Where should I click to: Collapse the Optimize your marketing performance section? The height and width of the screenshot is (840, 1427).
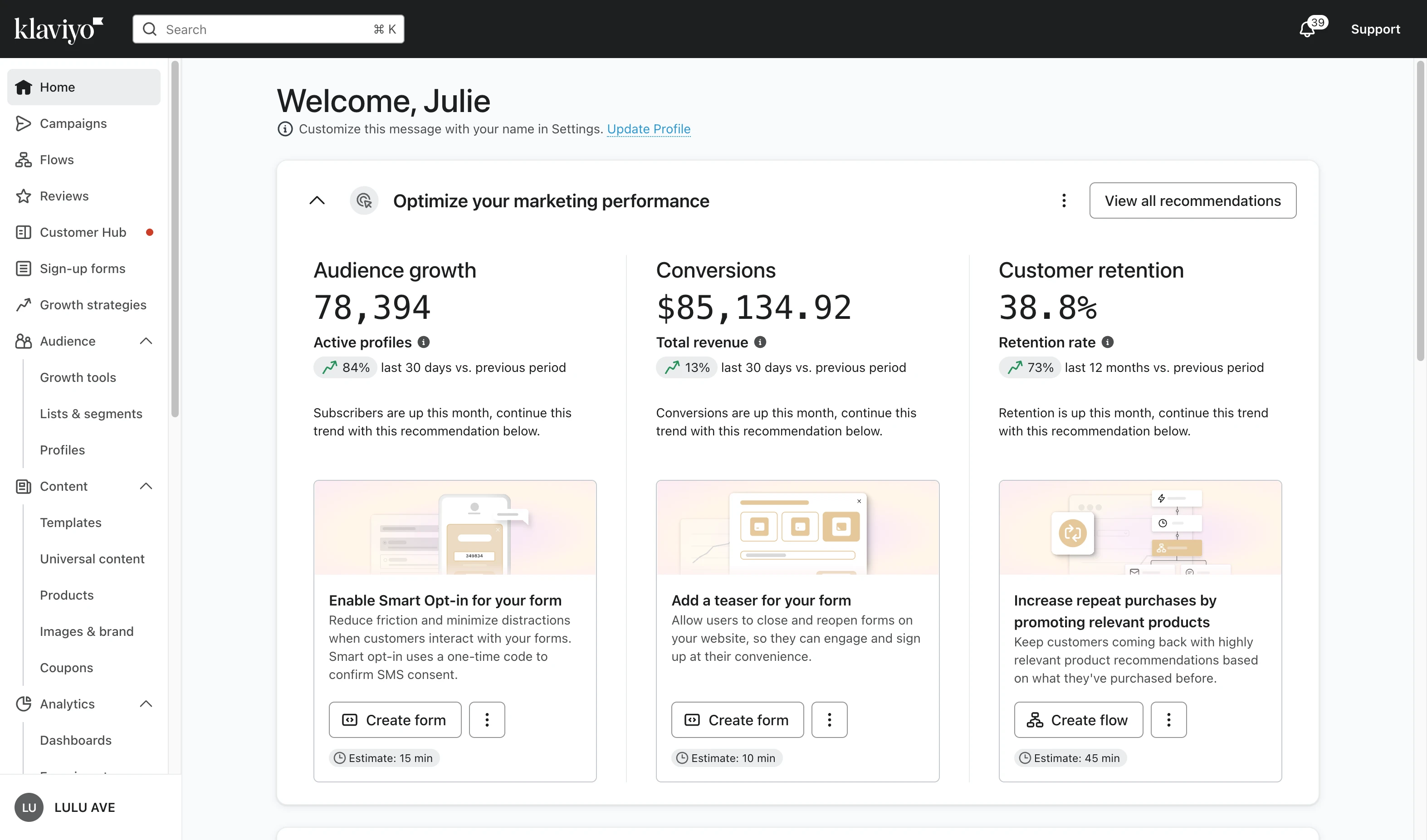coord(317,200)
